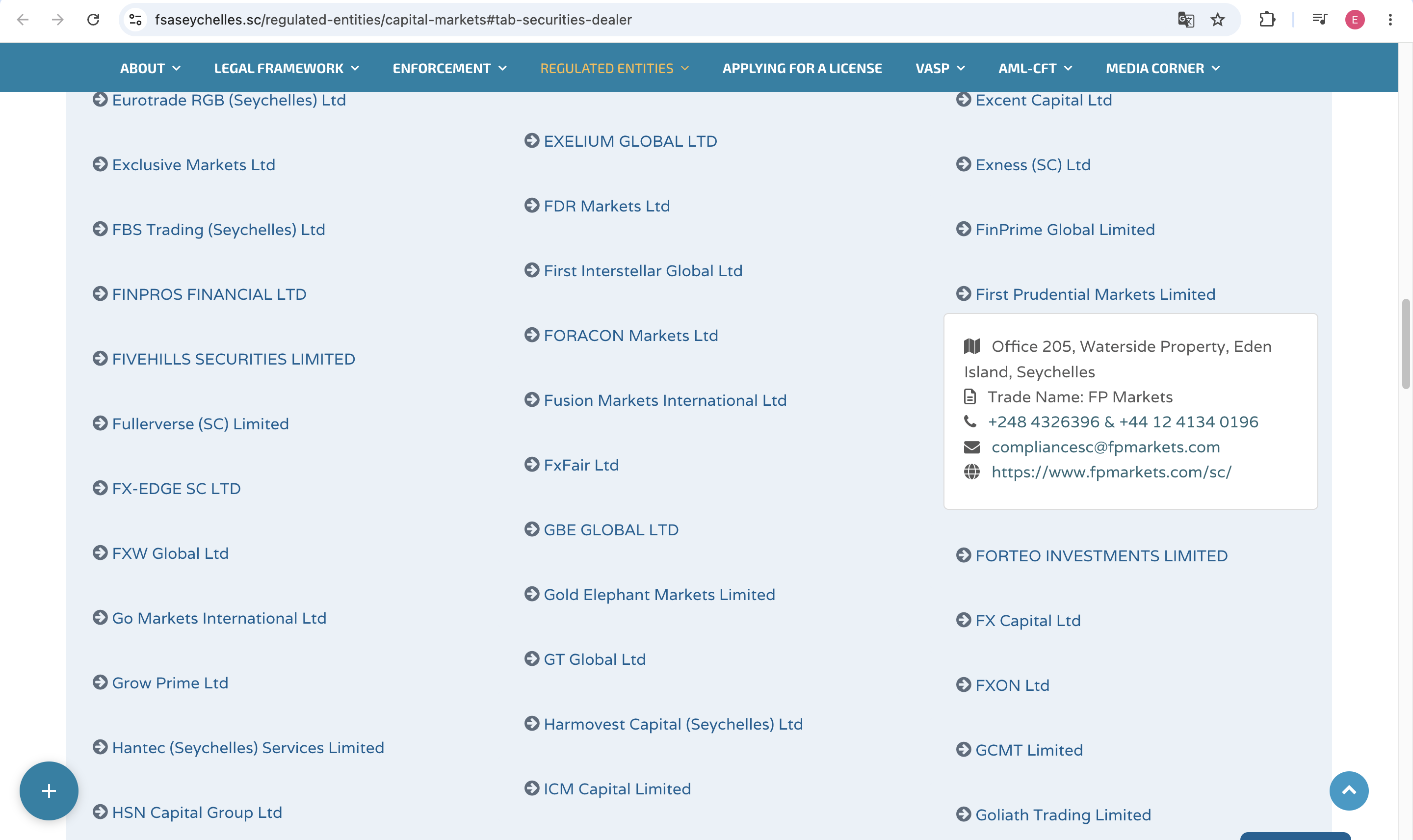The image size is (1413, 840).
Task: Open the media control icon in toolbar
Action: [x=1319, y=20]
